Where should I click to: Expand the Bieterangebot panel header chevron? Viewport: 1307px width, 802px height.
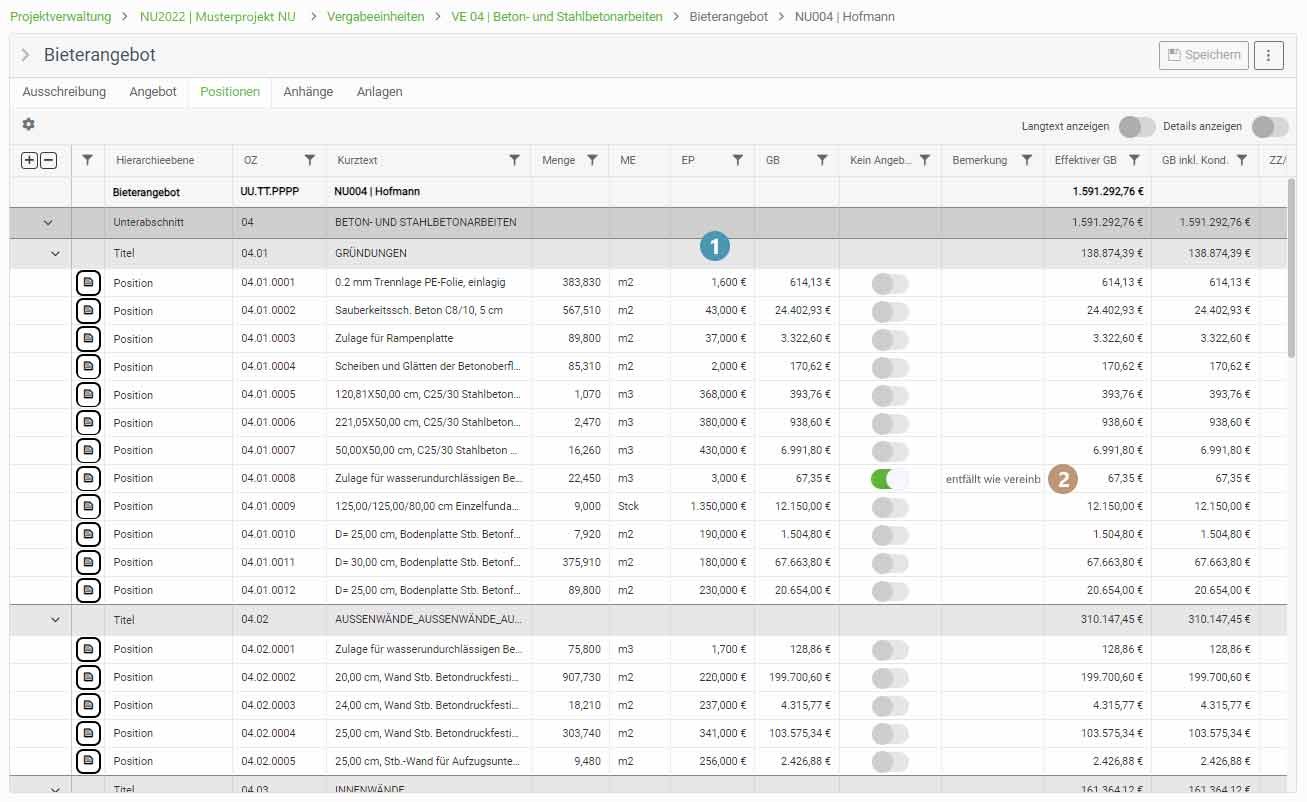pos(26,55)
